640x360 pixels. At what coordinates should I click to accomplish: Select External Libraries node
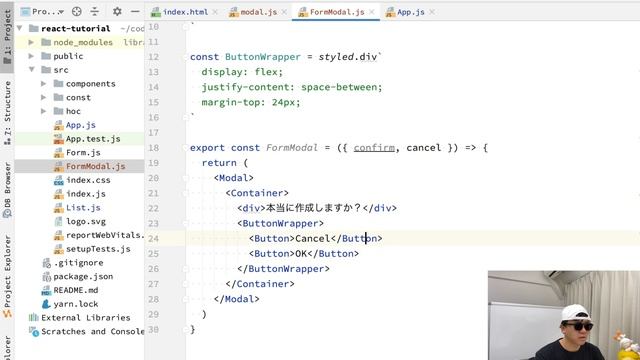click(x=86, y=318)
